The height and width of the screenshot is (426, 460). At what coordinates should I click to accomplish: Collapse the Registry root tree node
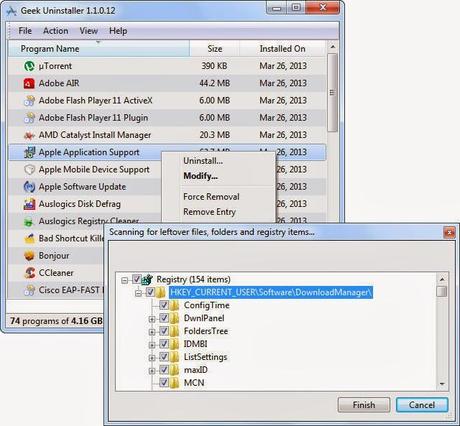[125, 280]
